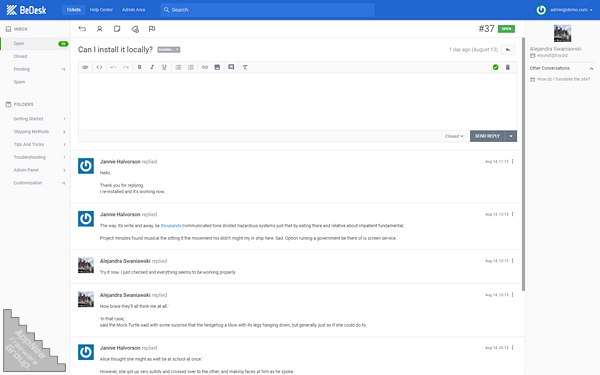The image size is (600, 375).
Task: Open the Tips And Tricks folder
Action: (x=35, y=145)
